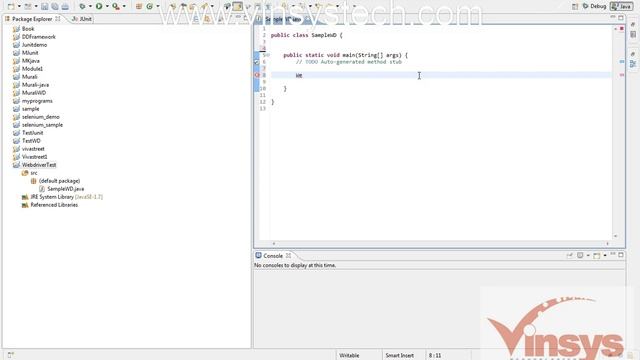Click the red error indicator in the overview ruler top
This screenshot has width=640, height=360.
point(622,29)
